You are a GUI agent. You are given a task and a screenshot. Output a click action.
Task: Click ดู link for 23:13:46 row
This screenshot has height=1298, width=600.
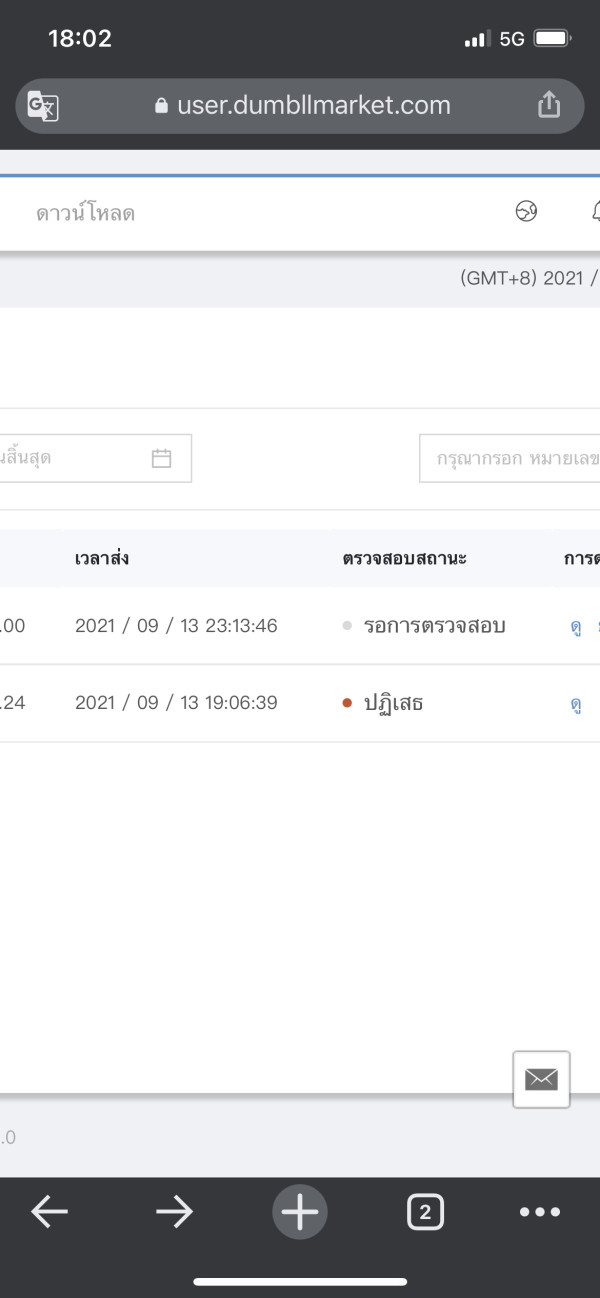(x=576, y=627)
